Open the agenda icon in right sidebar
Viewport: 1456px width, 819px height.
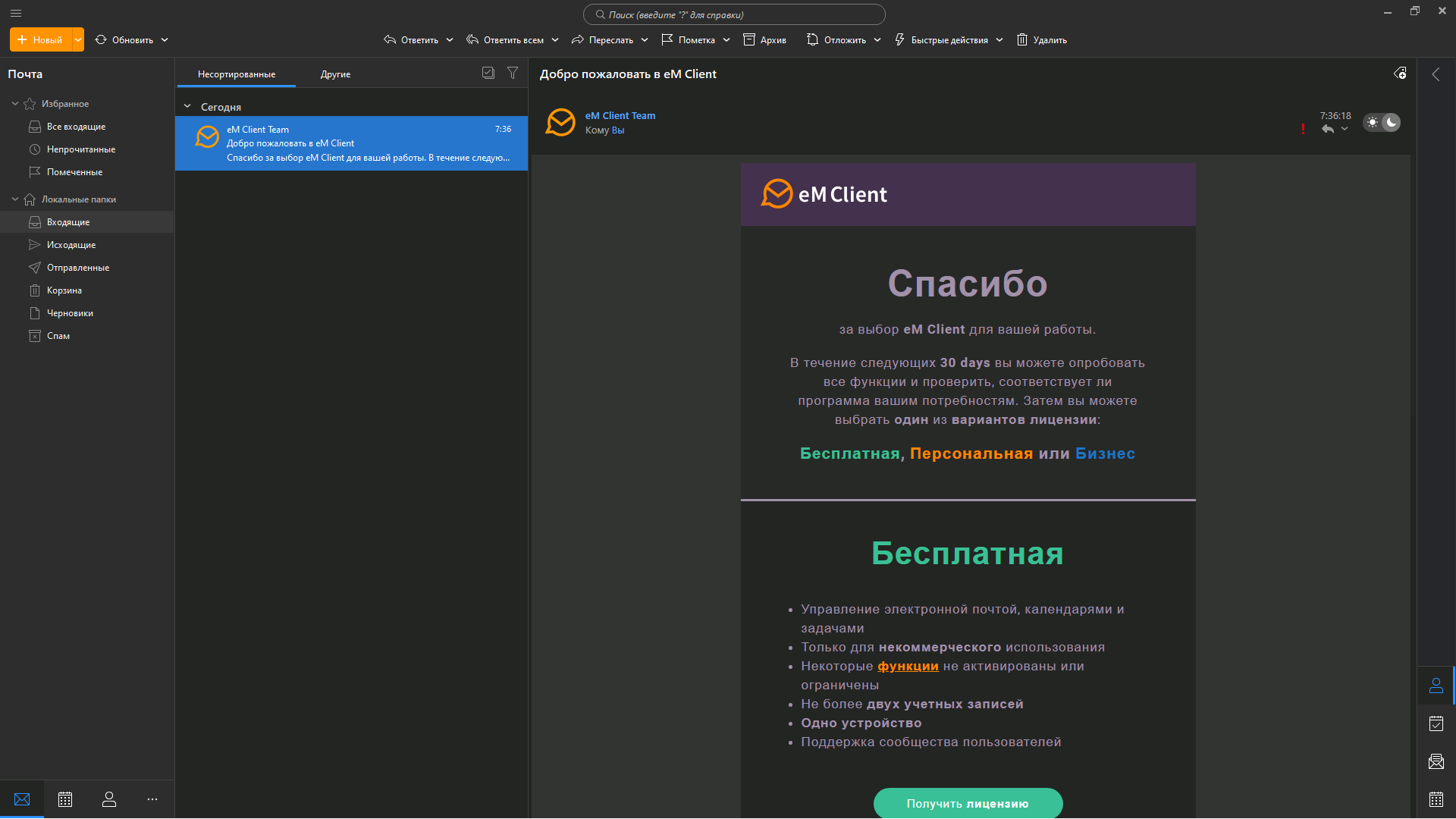pyautogui.click(x=1436, y=723)
